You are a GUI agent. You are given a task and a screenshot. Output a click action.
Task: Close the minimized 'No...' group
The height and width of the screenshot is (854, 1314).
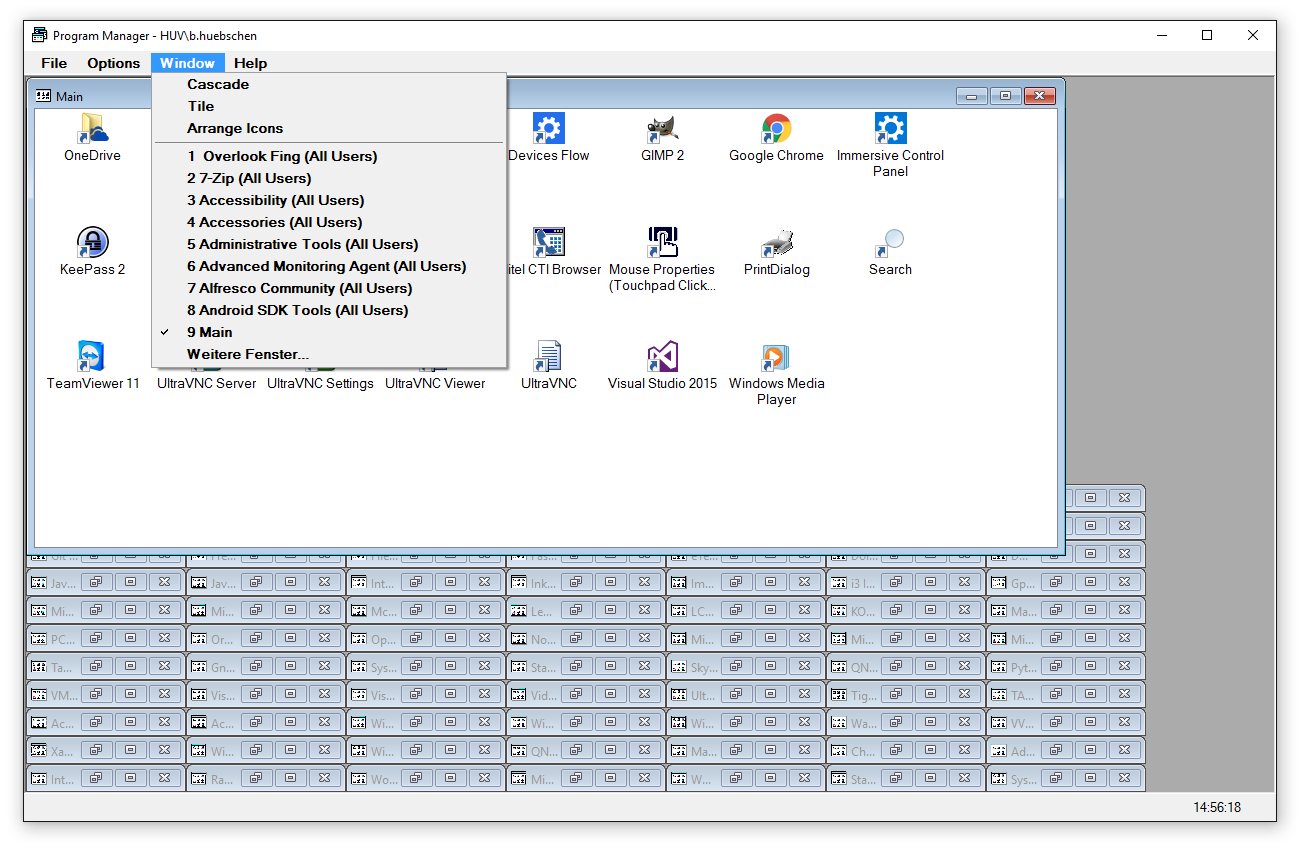644,638
